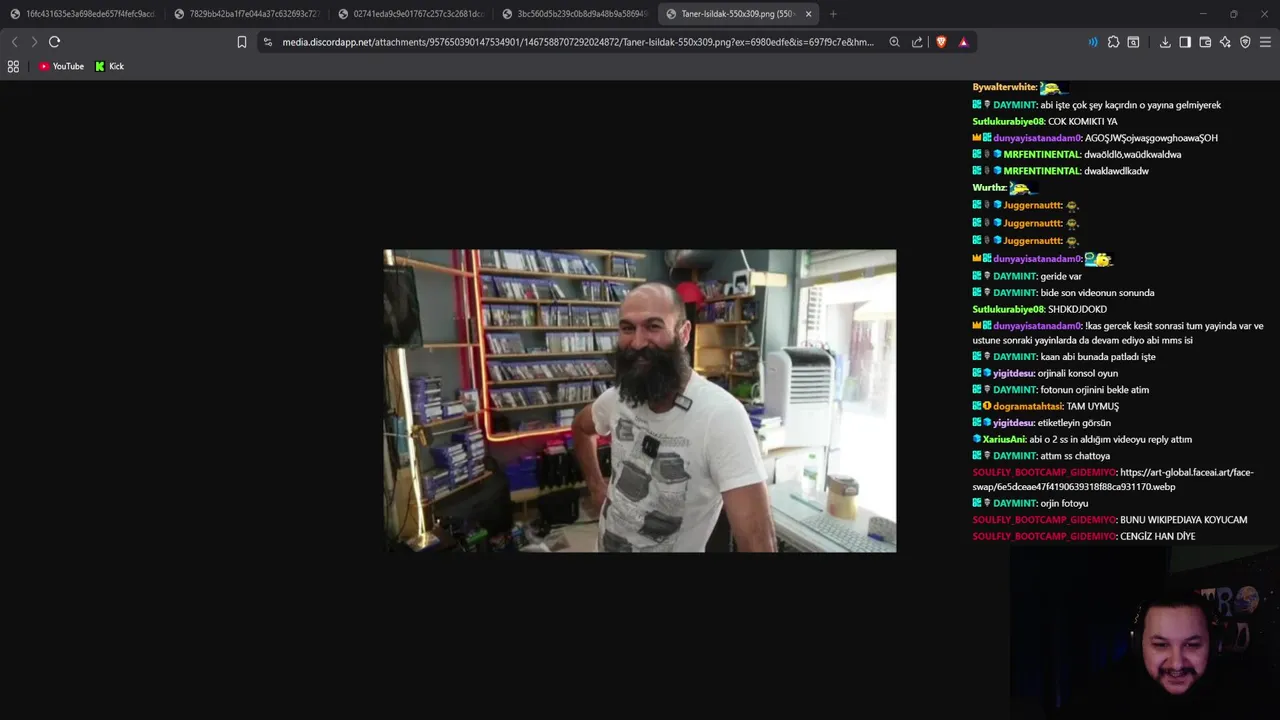
Task: Click the forward navigation arrow
Action: click(x=34, y=42)
